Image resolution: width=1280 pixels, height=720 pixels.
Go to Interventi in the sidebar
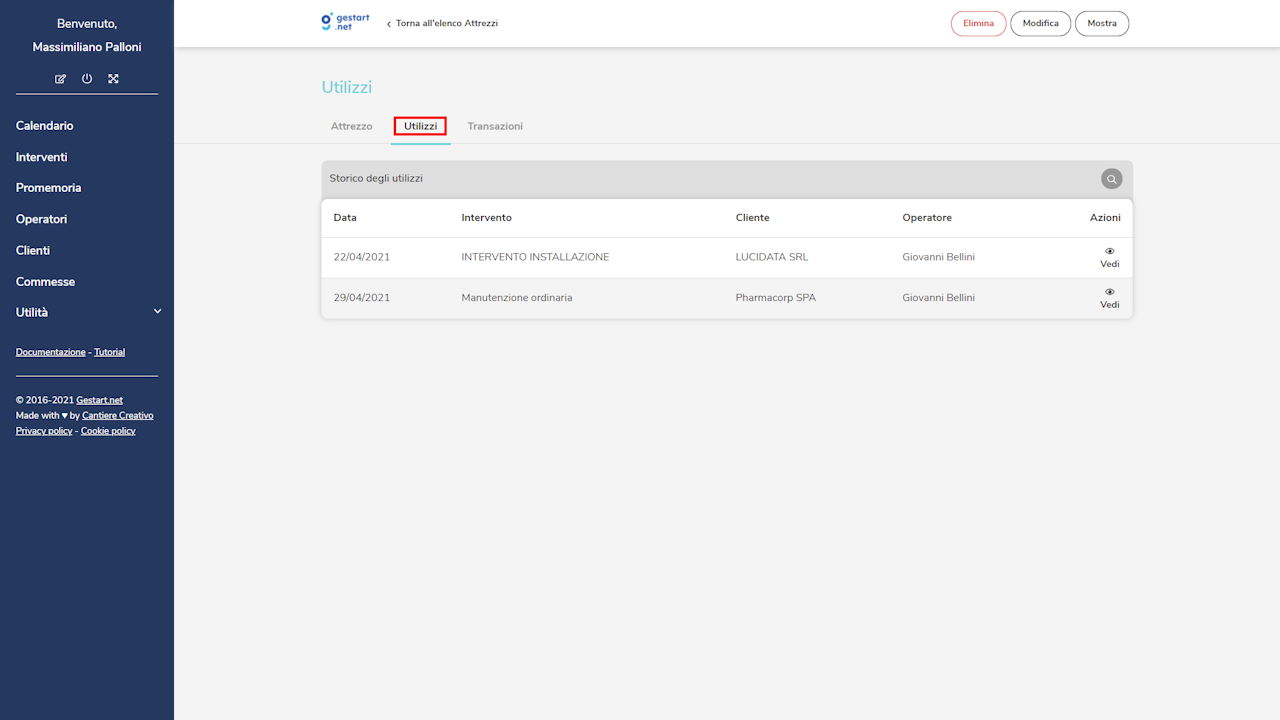click(x=42, y=157)
